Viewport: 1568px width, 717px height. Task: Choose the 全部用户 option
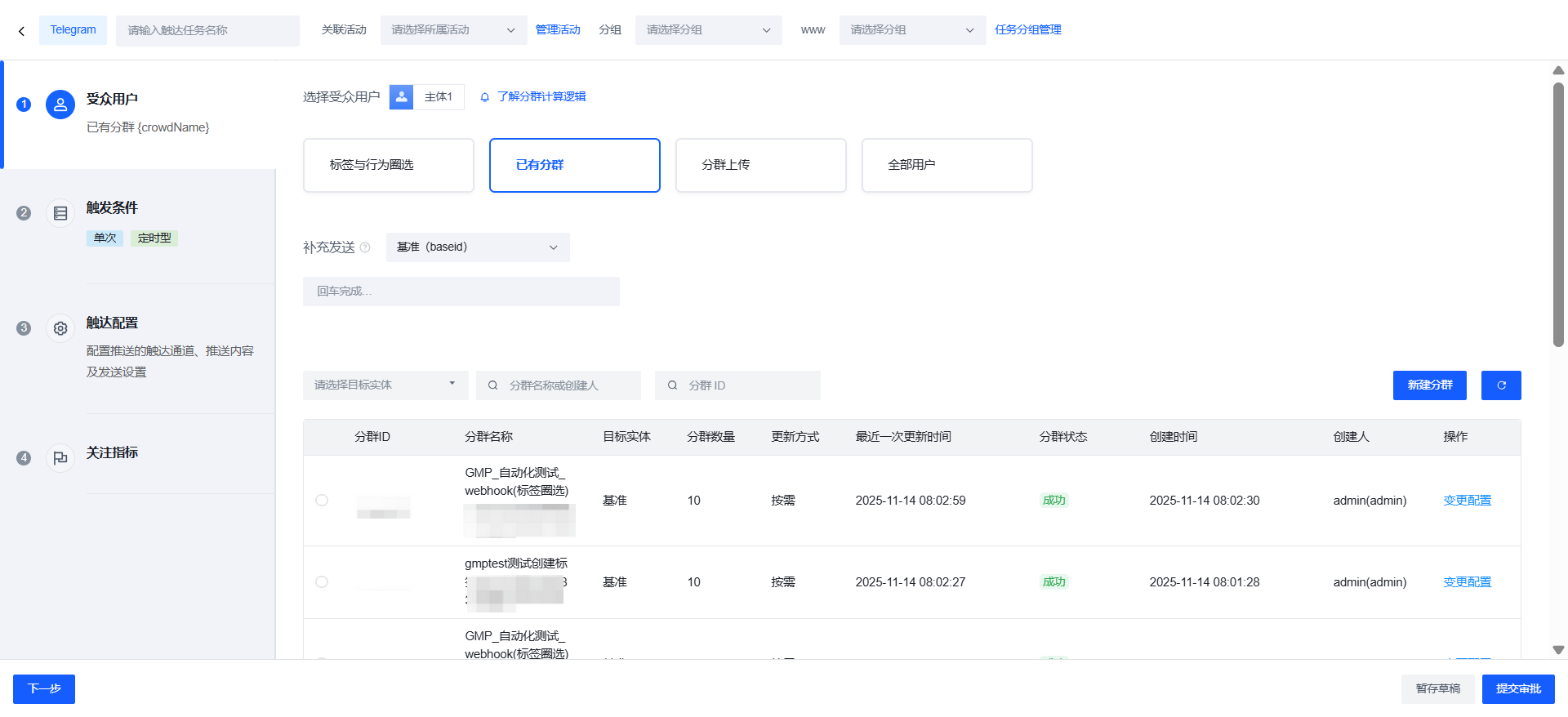pos(947,165)
